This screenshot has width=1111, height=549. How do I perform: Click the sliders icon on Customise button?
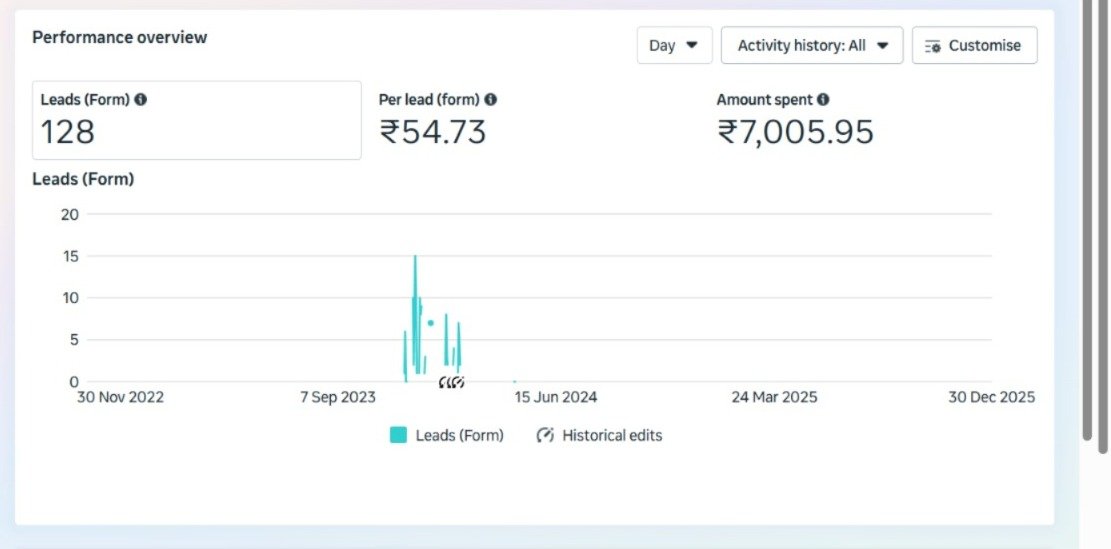tap(933, 46)
